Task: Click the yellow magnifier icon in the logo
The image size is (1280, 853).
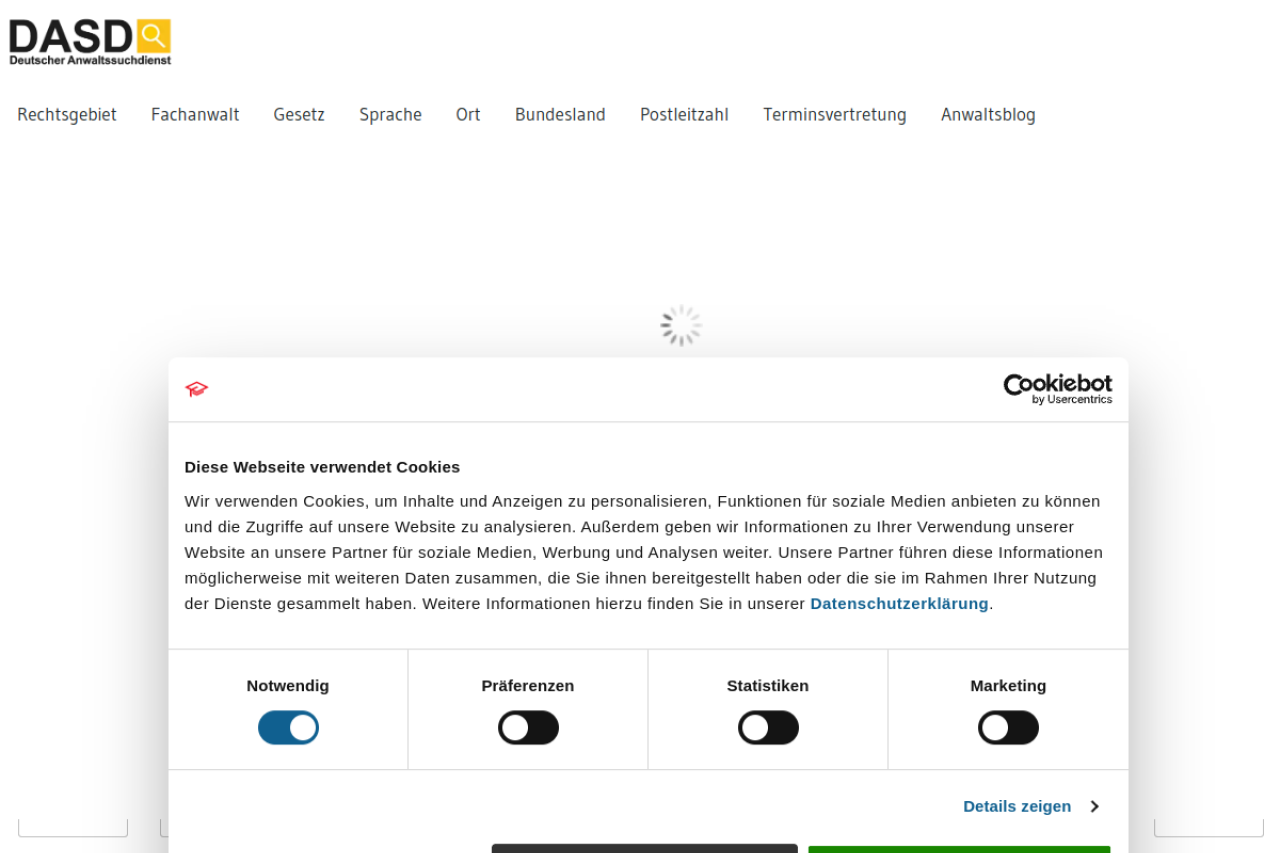Action: (153, 36)
